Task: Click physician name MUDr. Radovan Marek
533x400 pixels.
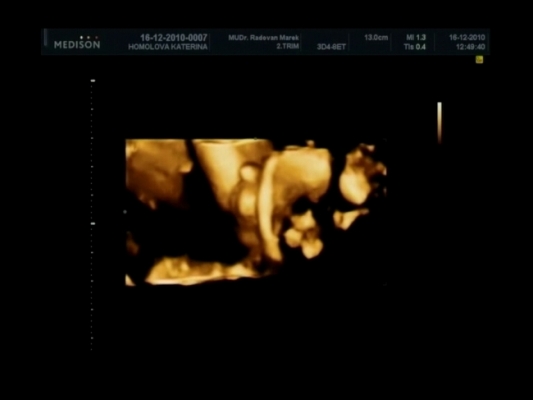Action: pyautogui.click(x=264, y=38)
